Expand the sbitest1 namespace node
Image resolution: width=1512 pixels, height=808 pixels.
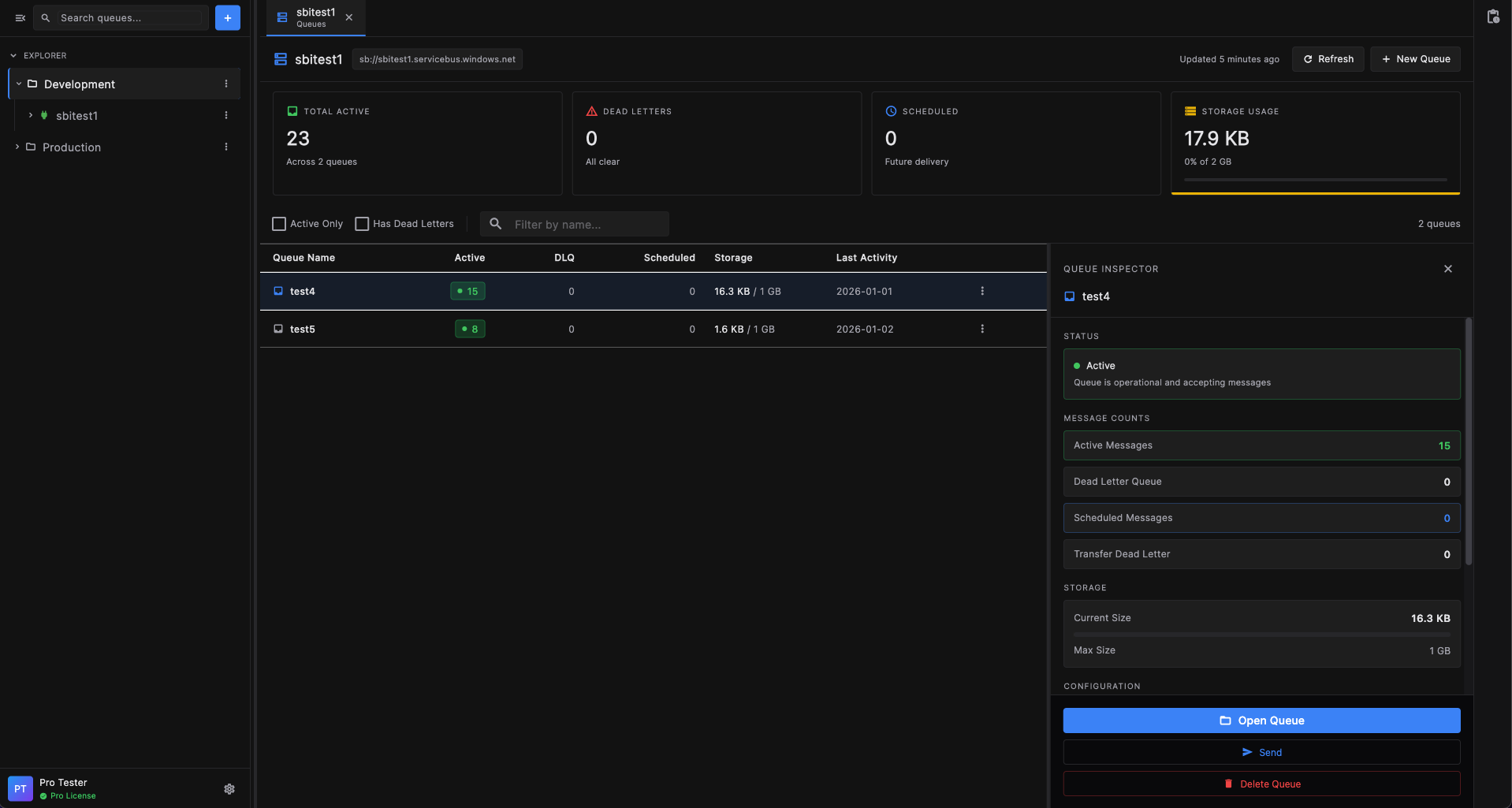coord(31,115)
